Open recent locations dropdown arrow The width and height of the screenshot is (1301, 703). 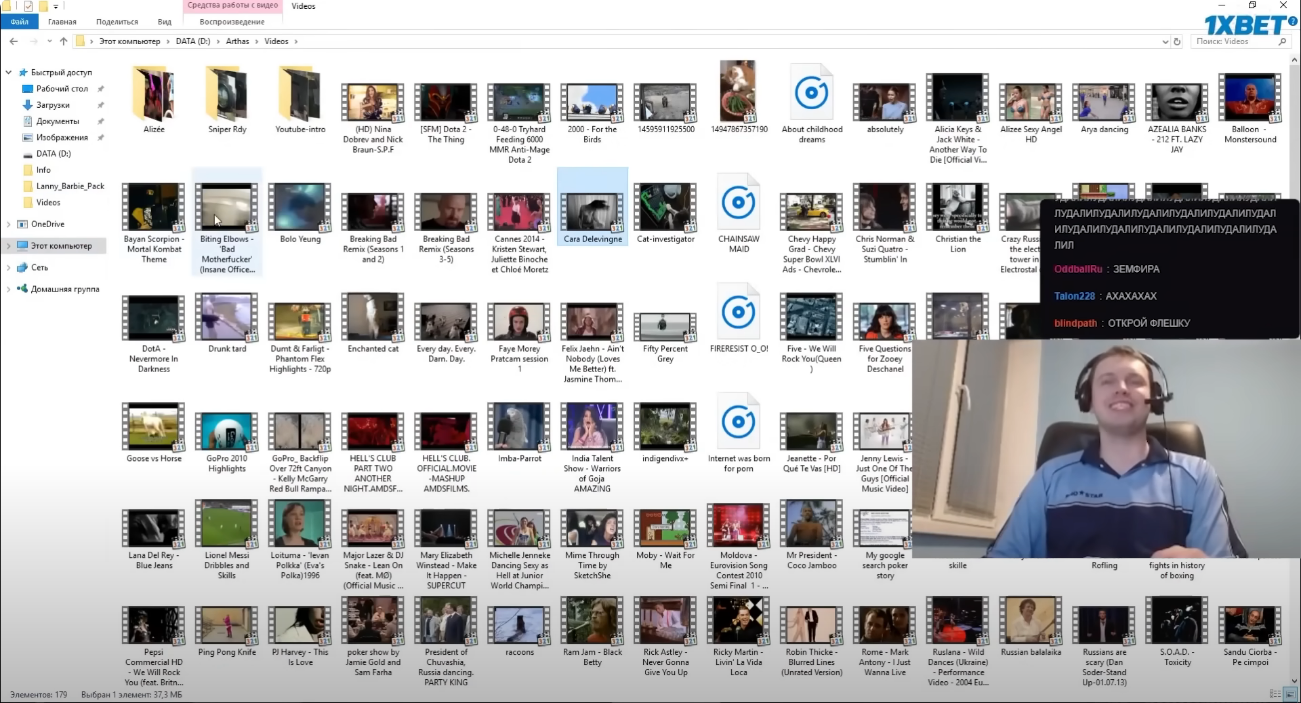click(x=50, y=41)
